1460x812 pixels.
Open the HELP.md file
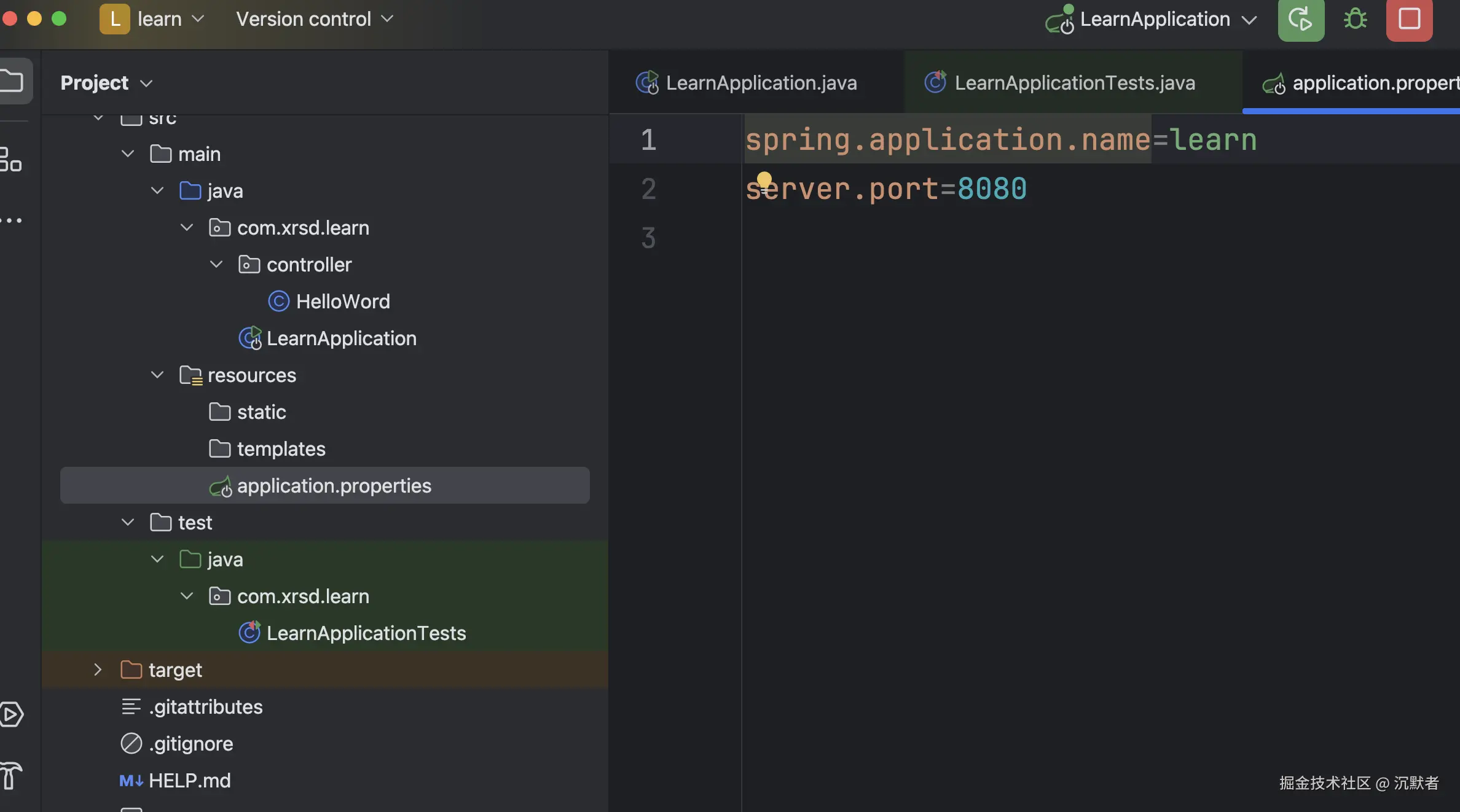(x=189, y=780)
